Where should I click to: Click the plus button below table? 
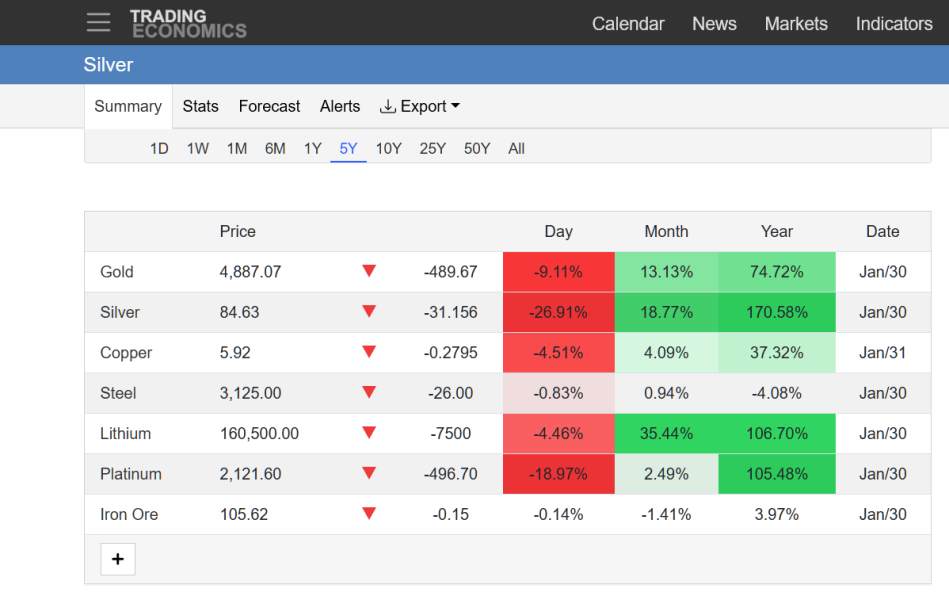click(x=118, y=559)
